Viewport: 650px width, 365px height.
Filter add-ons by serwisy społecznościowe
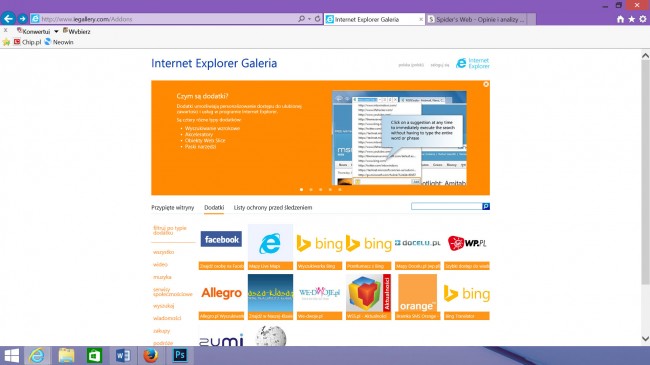pyautogui.click(x=172, y=292)
